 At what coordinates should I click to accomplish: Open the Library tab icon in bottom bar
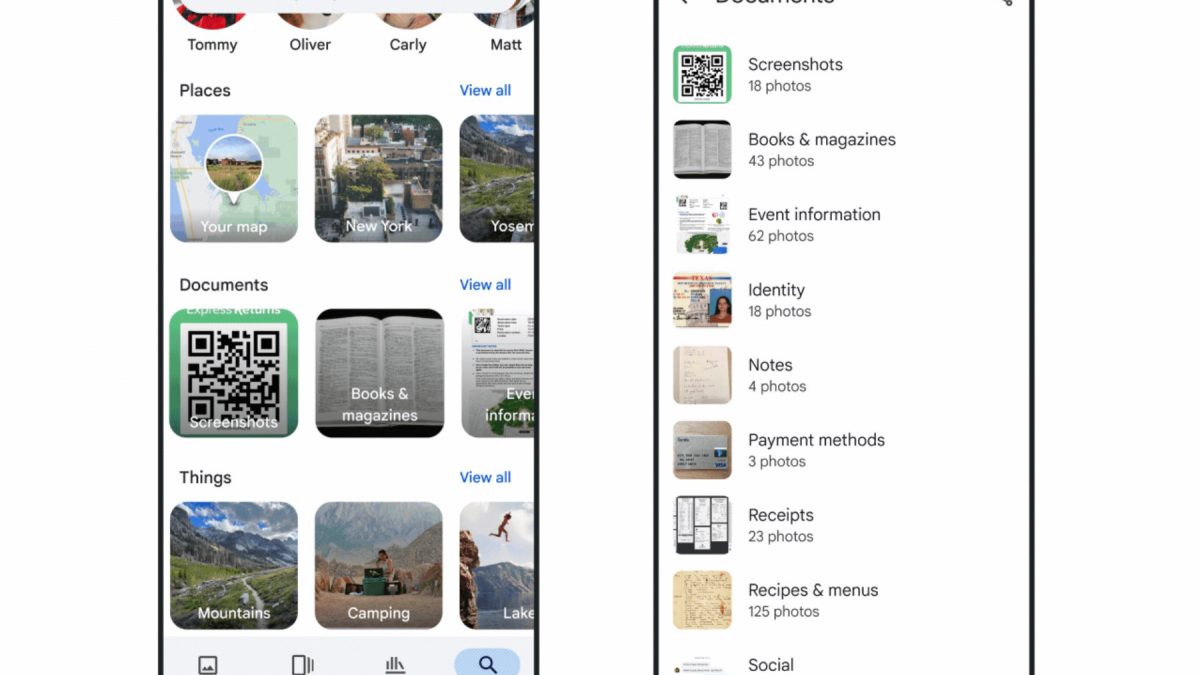coord(394,665)
